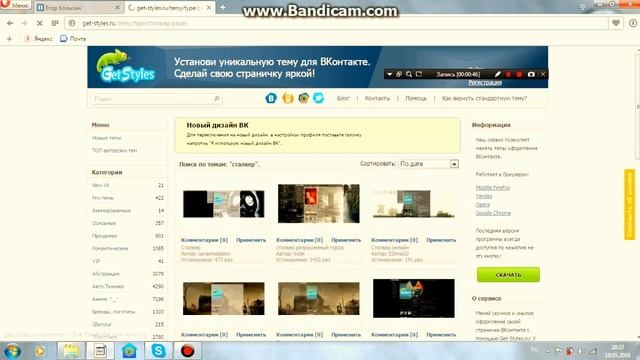
Task: Click the orange side feedback tab
Action: tap(629, 204)
